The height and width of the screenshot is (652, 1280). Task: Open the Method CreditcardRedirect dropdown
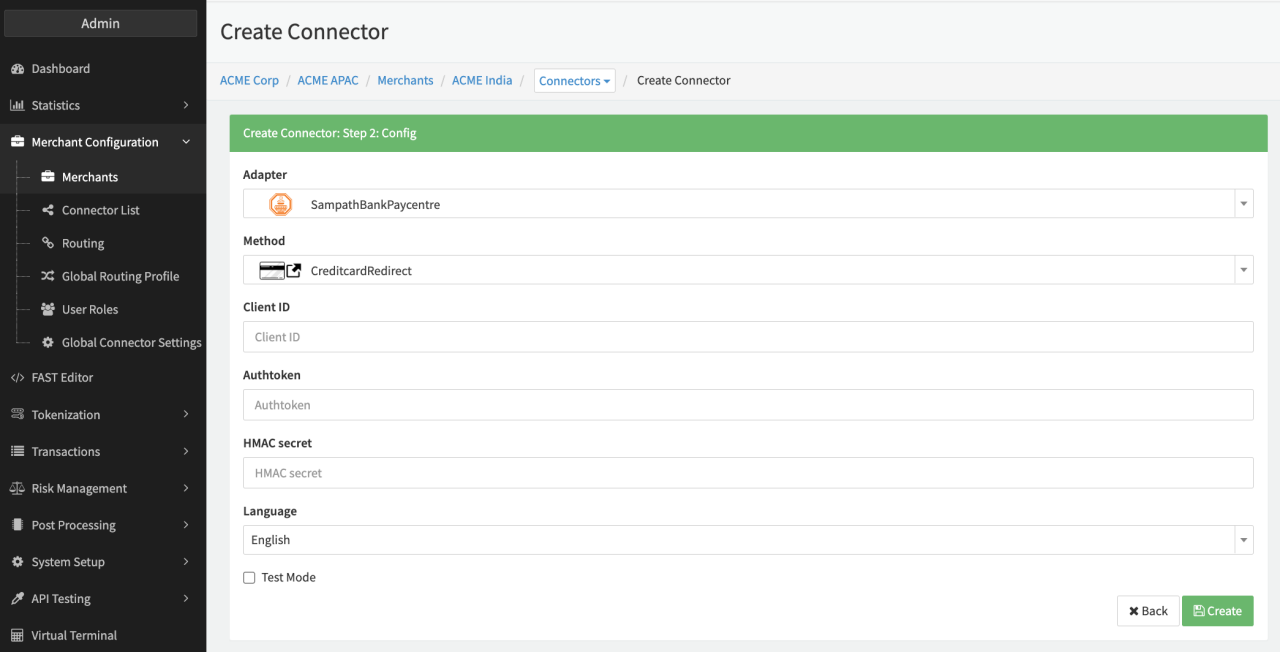point(747,270)
